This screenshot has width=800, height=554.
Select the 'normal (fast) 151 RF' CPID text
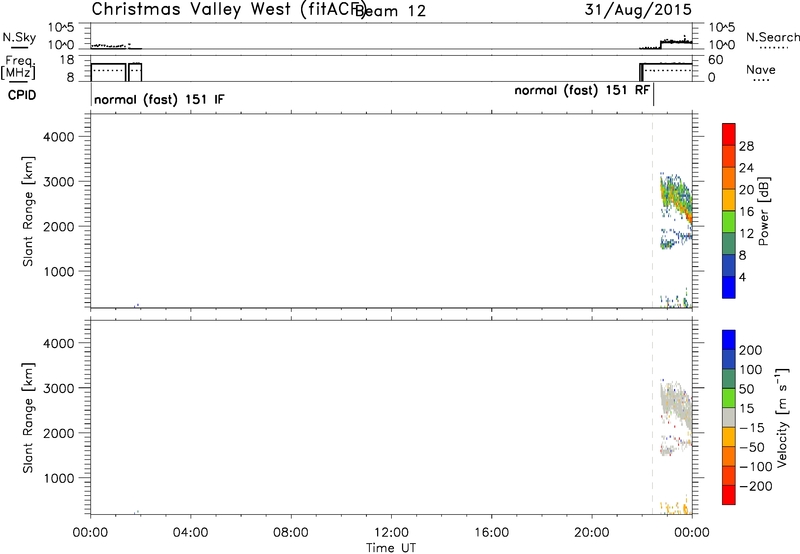[x=582, y=91]
